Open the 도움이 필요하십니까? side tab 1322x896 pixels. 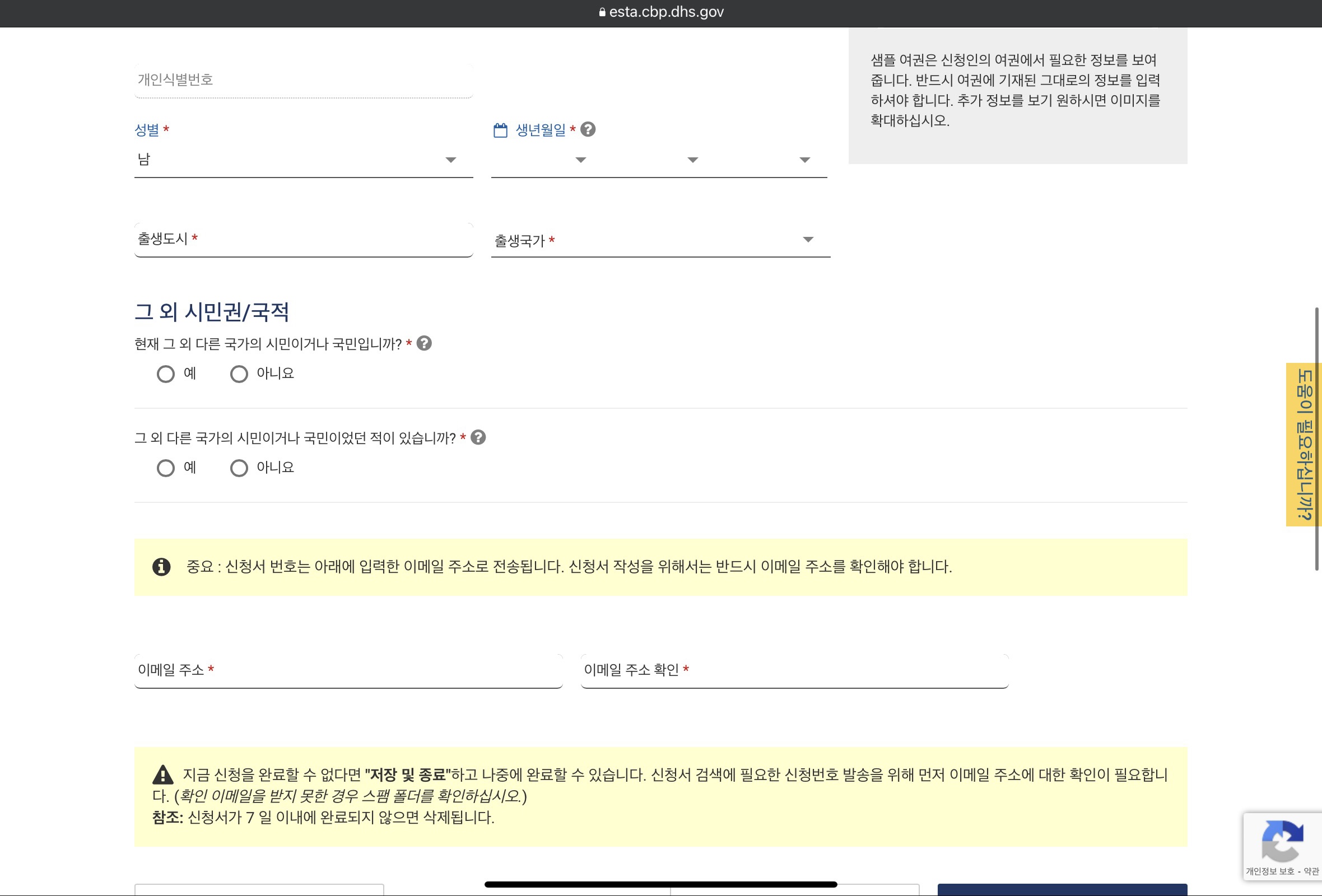pos(1303,445)
